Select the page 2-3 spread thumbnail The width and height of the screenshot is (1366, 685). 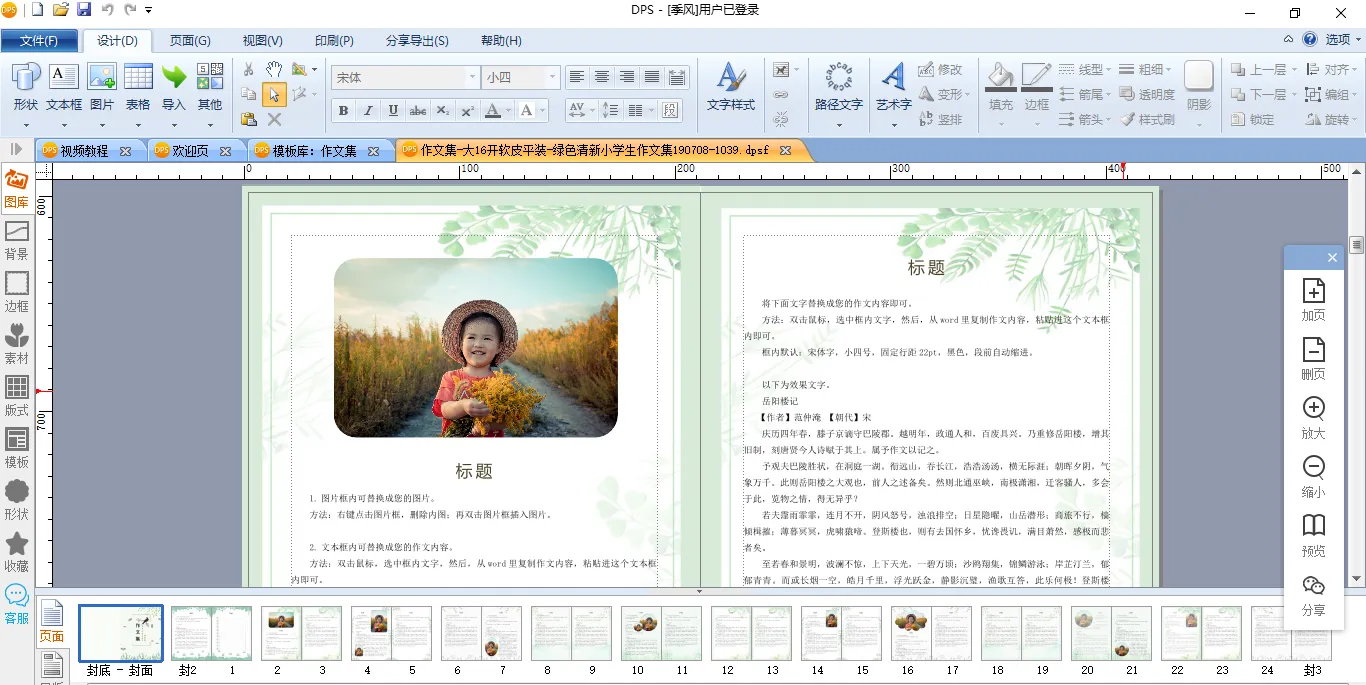(302, 633)
